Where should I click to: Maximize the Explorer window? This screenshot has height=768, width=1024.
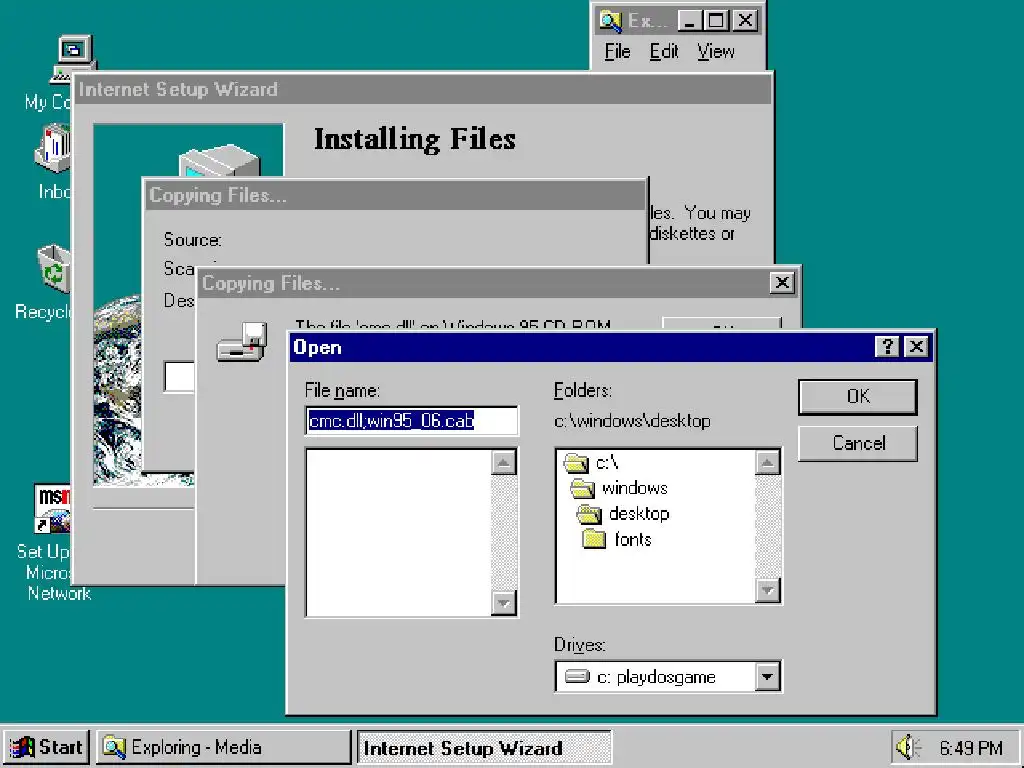(x=716, y=21)
